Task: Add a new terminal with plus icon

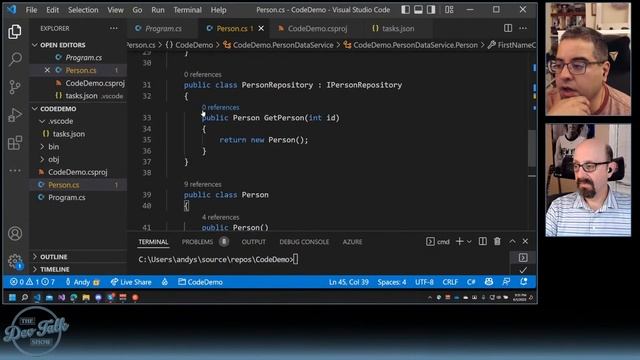Action: 460,242
